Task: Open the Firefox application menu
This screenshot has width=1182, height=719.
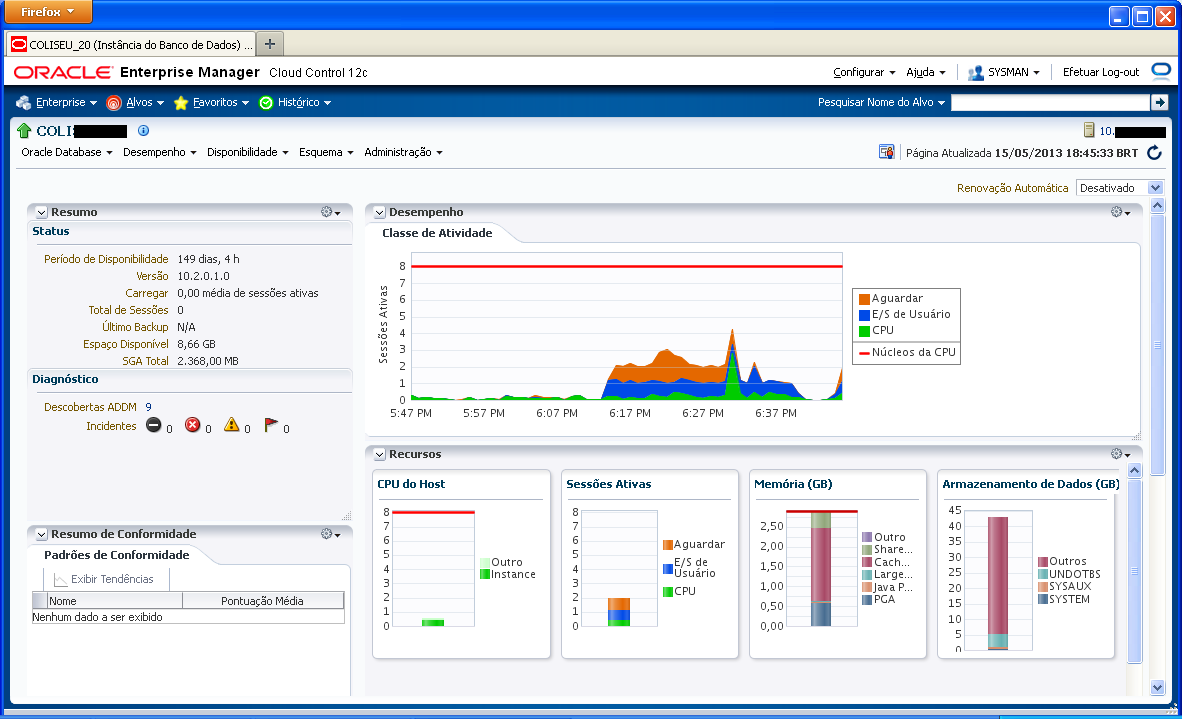Action: 48,11
